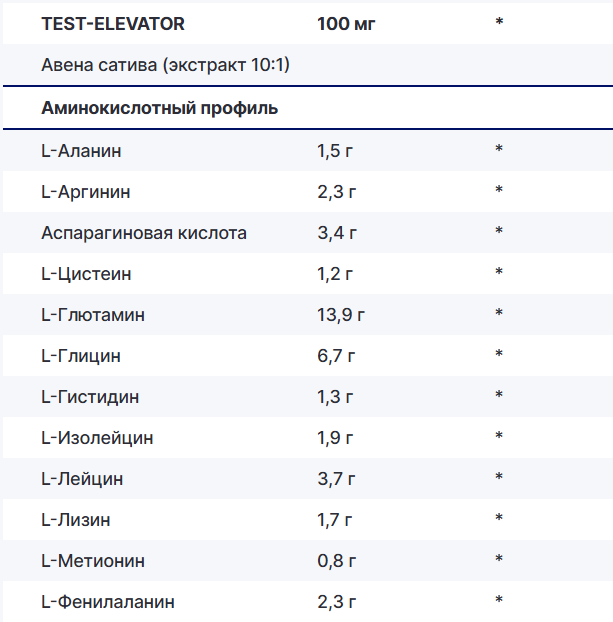Image resolution: width=613 pixels, height=622 pixels.
Task: Click the L-Цистеин label
Action: [x=86, y=274]
